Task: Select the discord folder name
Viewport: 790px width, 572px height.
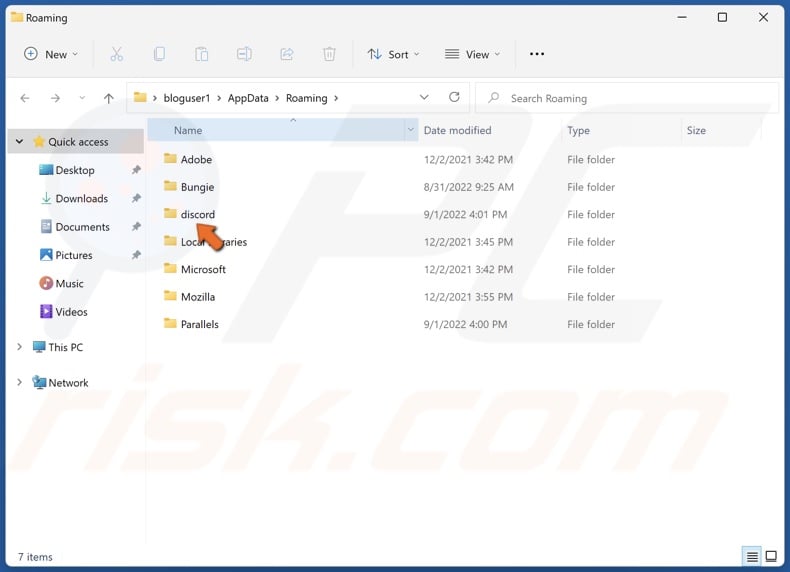Action: pyautogui.click(x=198, y=214)
